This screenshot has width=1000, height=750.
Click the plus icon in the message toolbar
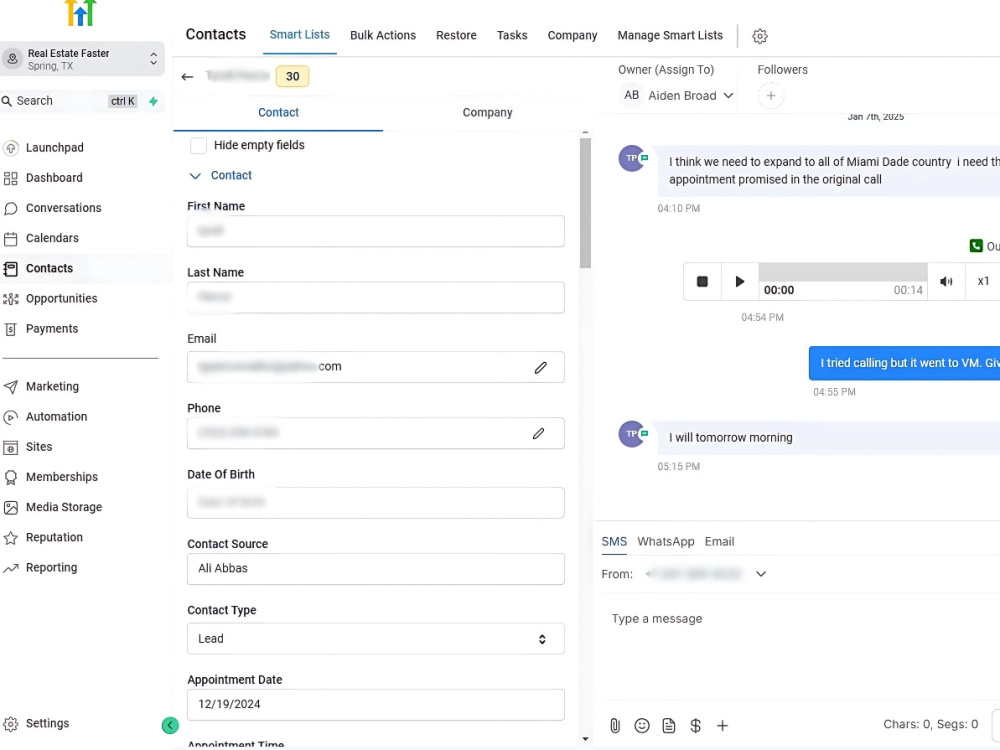point(722,725)
